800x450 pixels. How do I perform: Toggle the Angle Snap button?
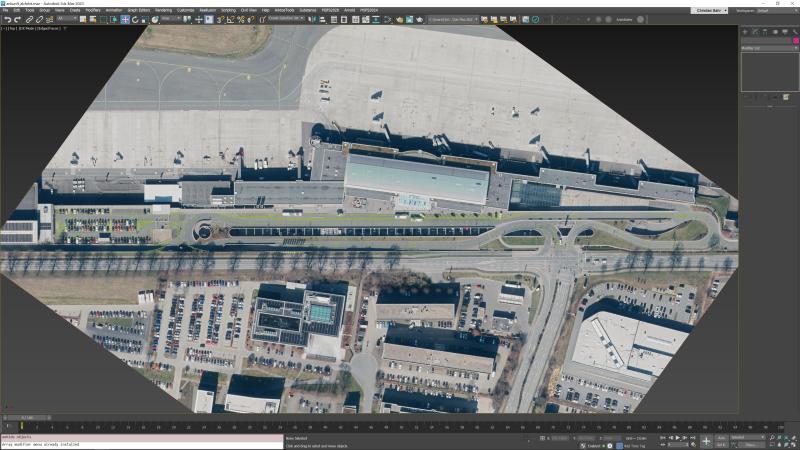point(230,19)
